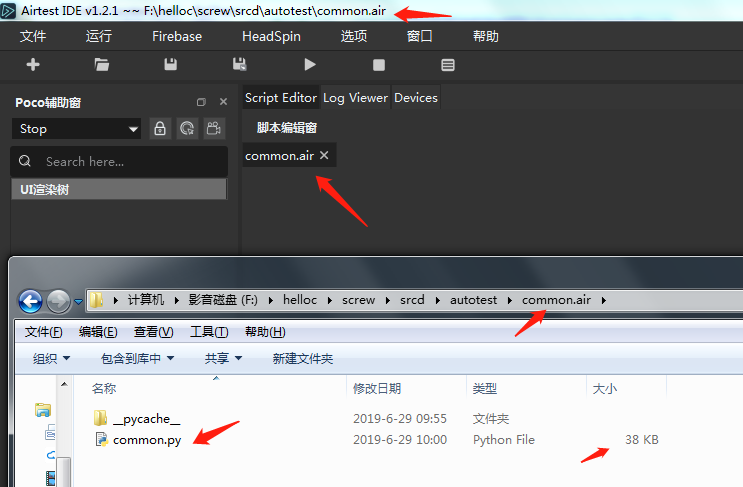The image size is (743, 487).
Task: Open the Firebase menu
Action: (177, 36)
